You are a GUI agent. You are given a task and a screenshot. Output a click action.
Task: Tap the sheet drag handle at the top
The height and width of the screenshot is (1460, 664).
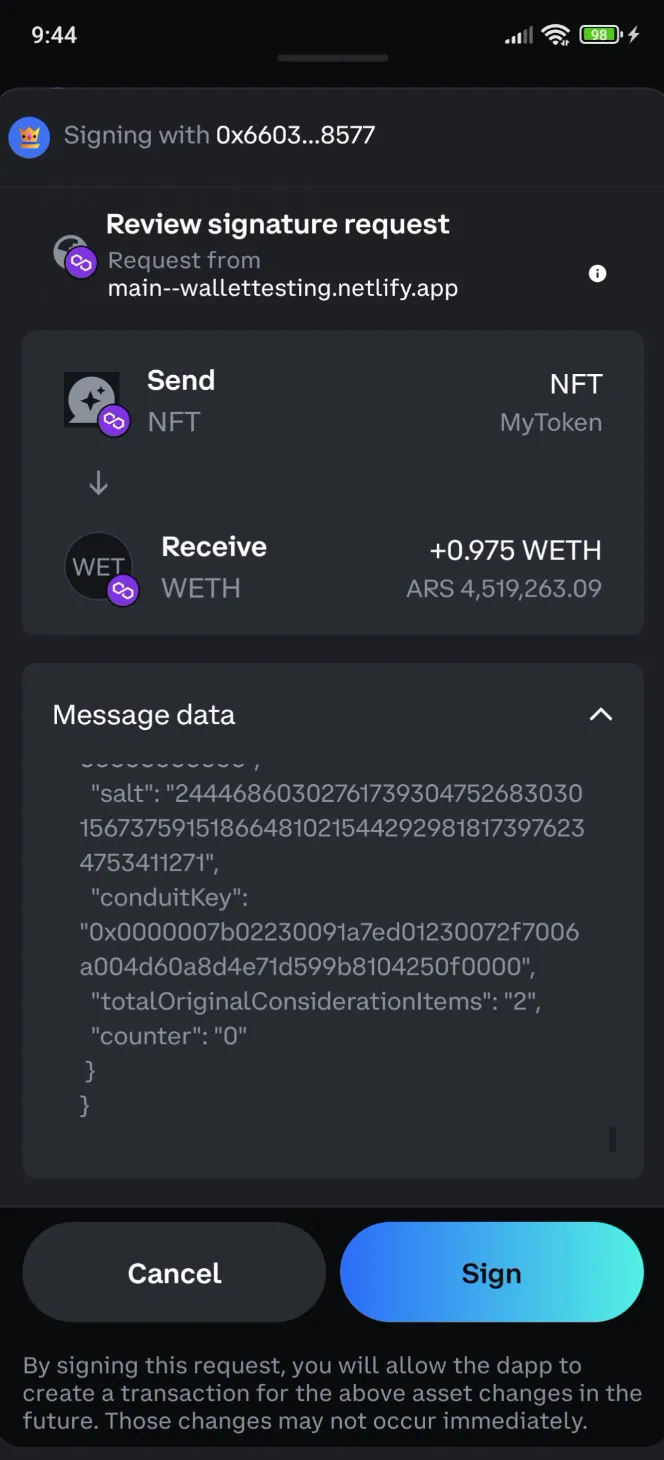tap(332, 58)
